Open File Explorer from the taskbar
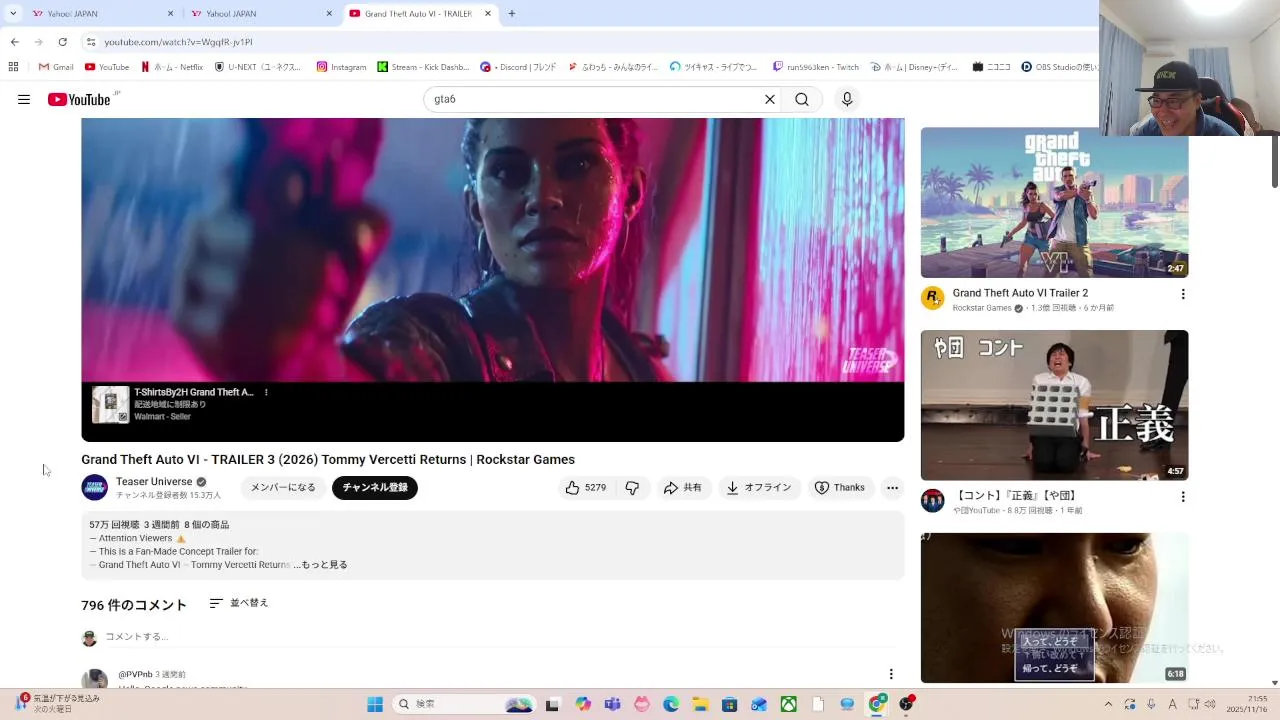This screenshot has width=1280, height=720. 700,704
